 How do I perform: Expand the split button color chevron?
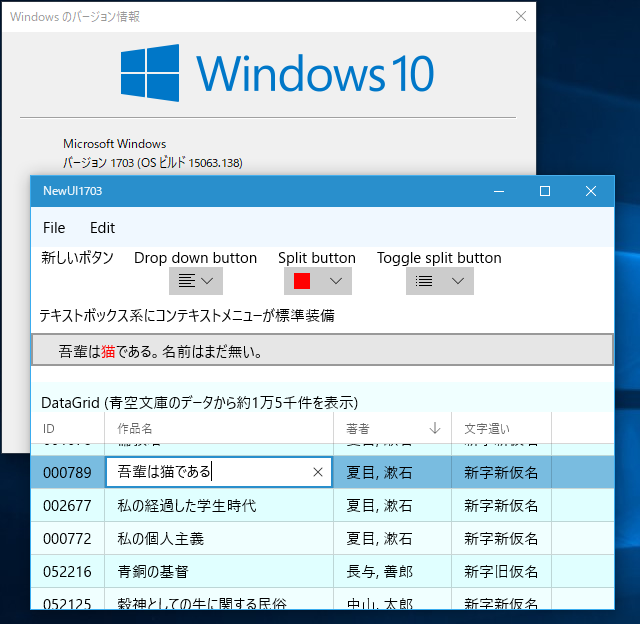336,281
